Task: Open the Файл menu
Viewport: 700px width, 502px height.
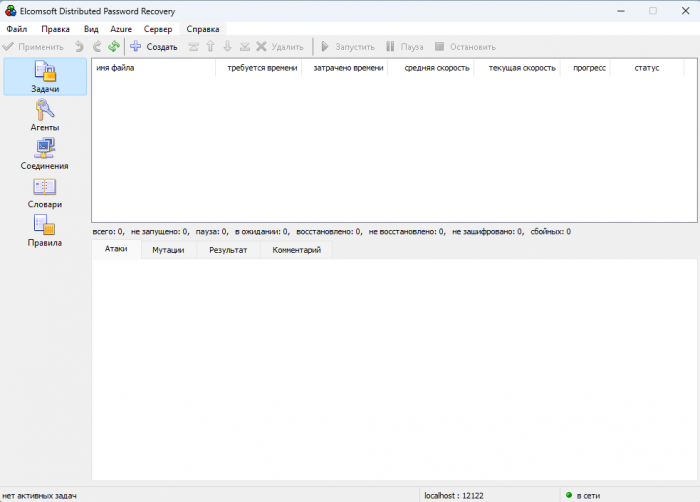Action: pyautogui.click(x=17, y=29)
